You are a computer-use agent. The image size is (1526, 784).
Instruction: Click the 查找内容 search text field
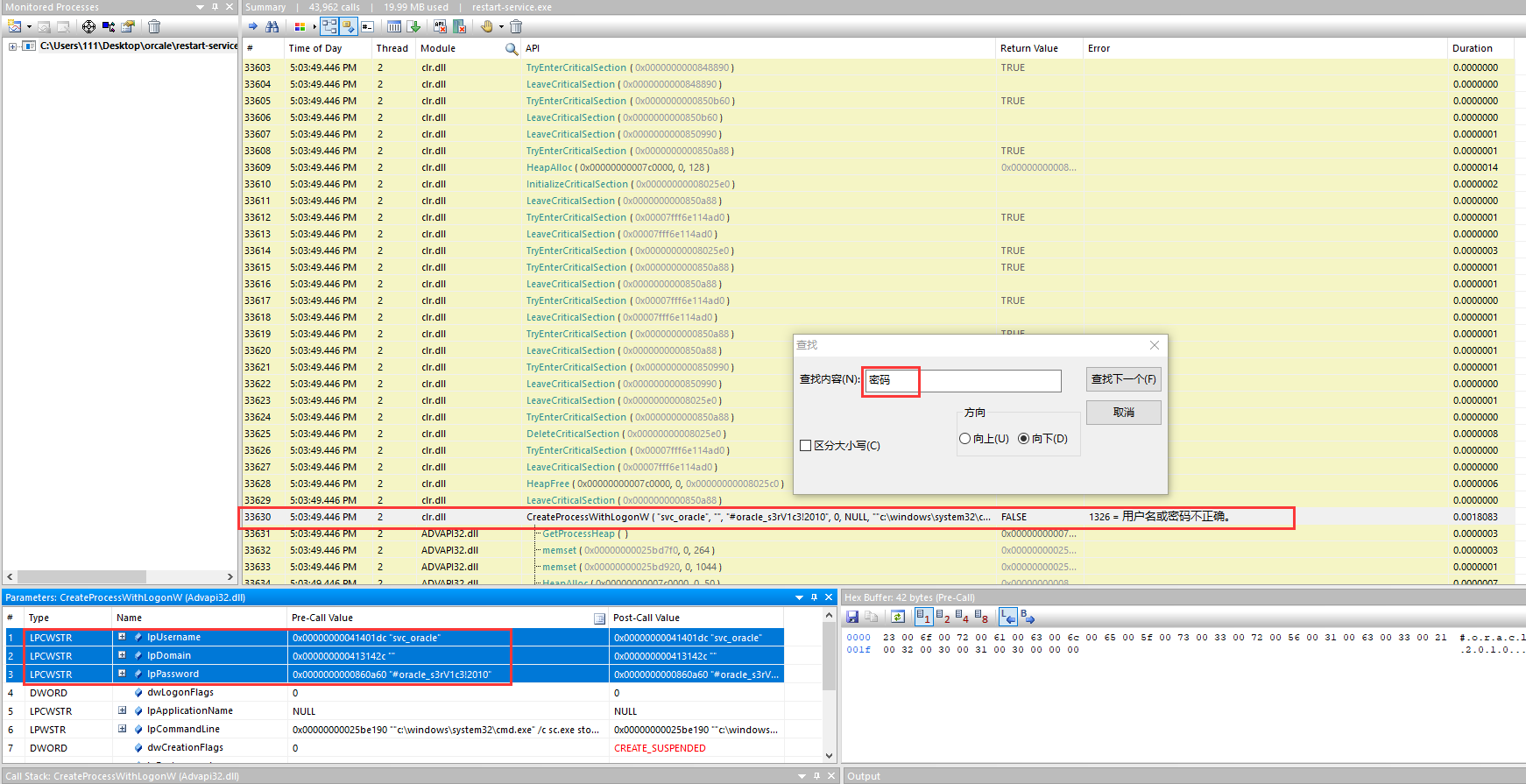963,380
